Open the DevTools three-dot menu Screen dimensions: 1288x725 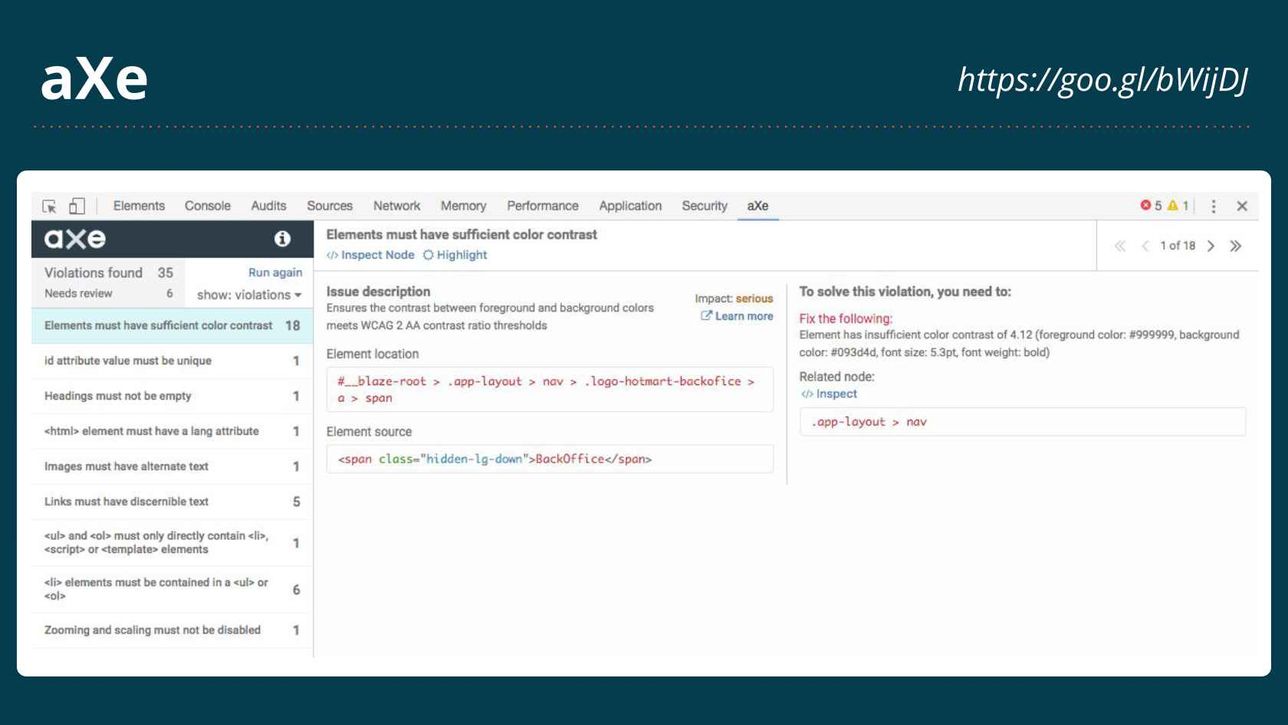(1214, 206)
